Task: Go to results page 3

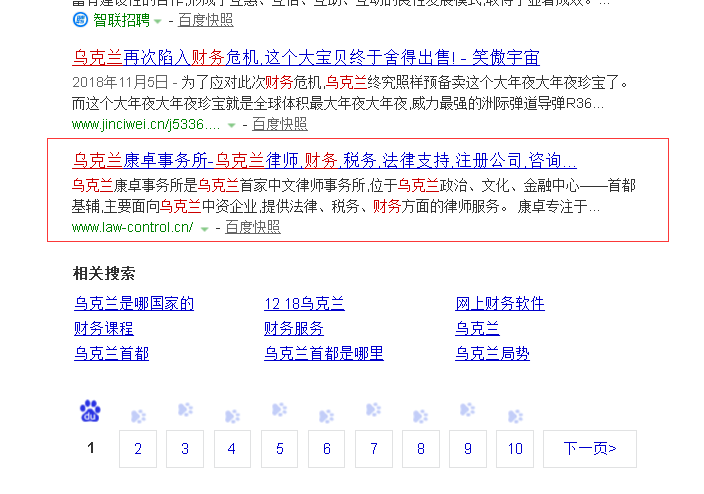Action: point(185,449)
